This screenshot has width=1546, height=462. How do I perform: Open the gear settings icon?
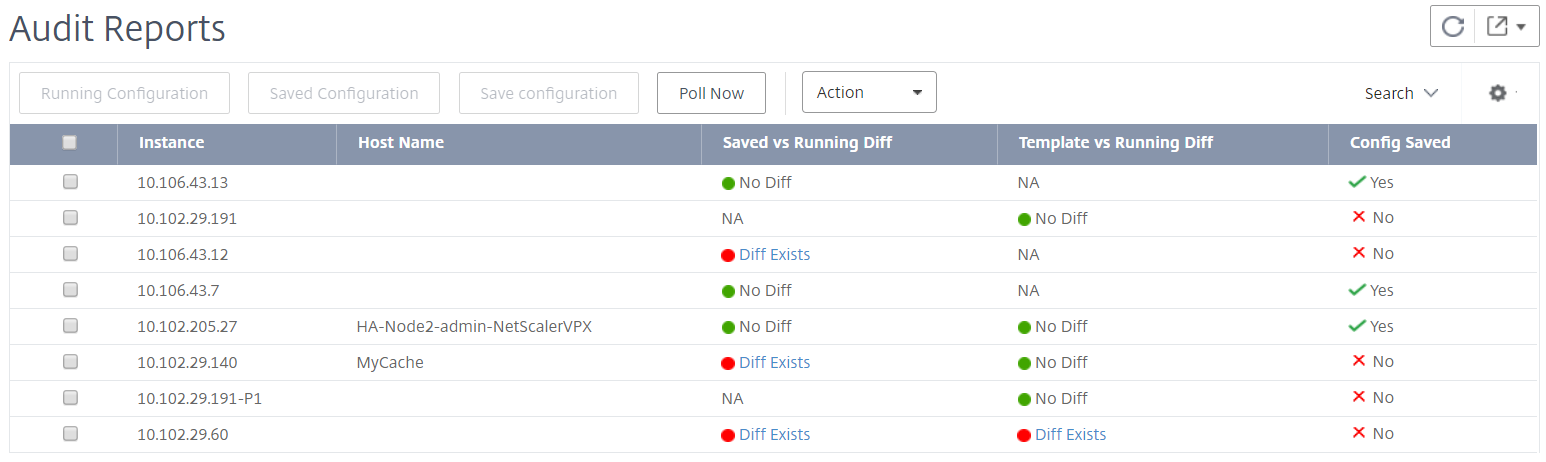[x=1497, y=93]
